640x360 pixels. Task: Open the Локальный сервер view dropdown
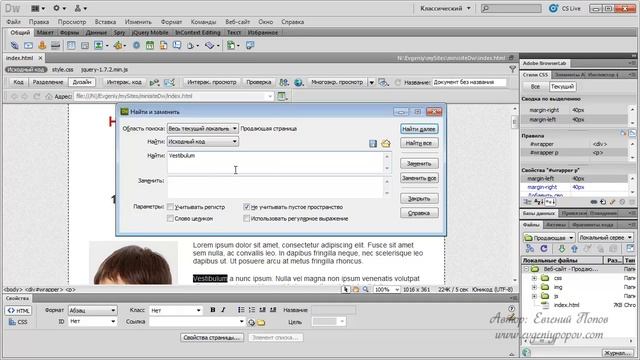(606, 237)
